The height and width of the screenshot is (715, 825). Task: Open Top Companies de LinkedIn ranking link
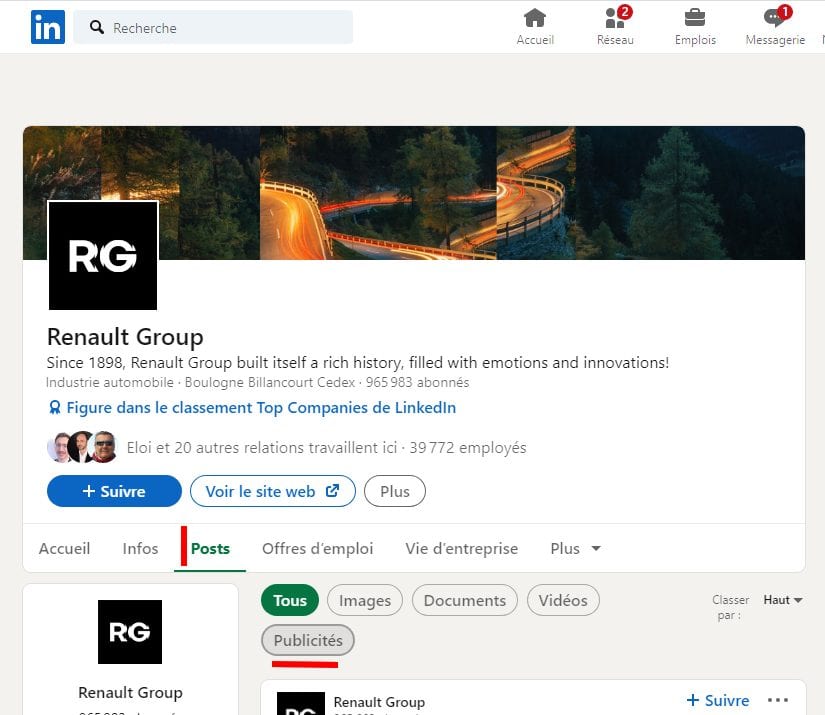[261, 408]
